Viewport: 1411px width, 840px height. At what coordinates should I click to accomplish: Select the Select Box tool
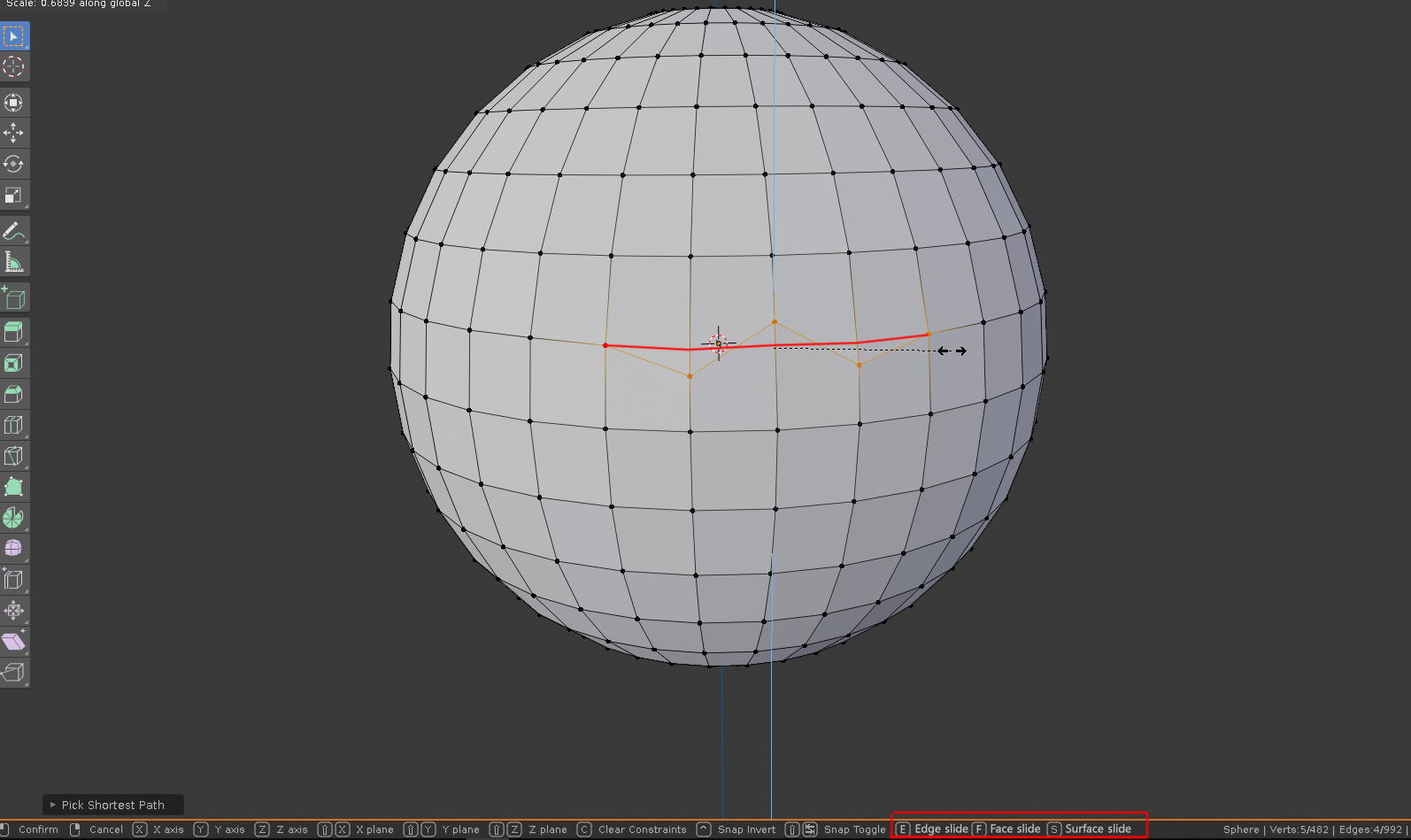coord(14,36)
